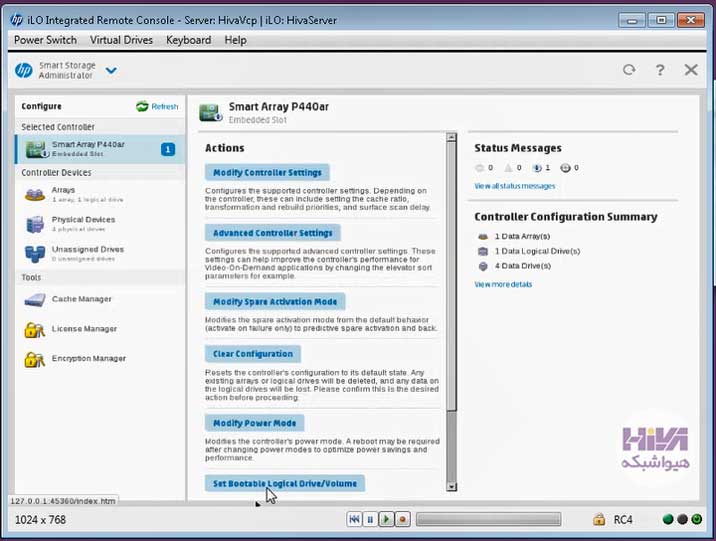Open the Unassigned Drives icon
This screenshot has width=716, height=541.
click(35, 254)
